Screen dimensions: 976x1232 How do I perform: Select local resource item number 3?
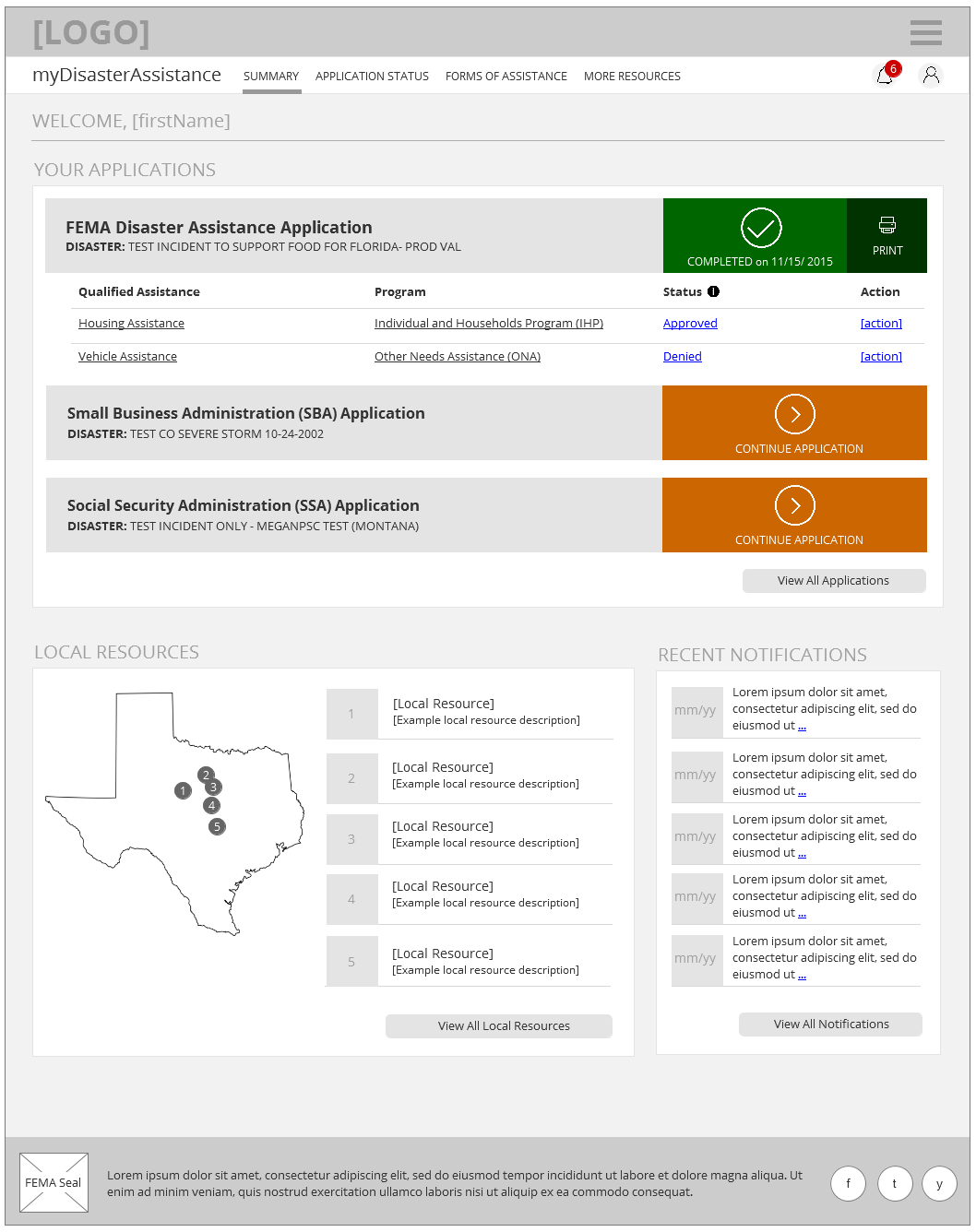pos(470,838)
